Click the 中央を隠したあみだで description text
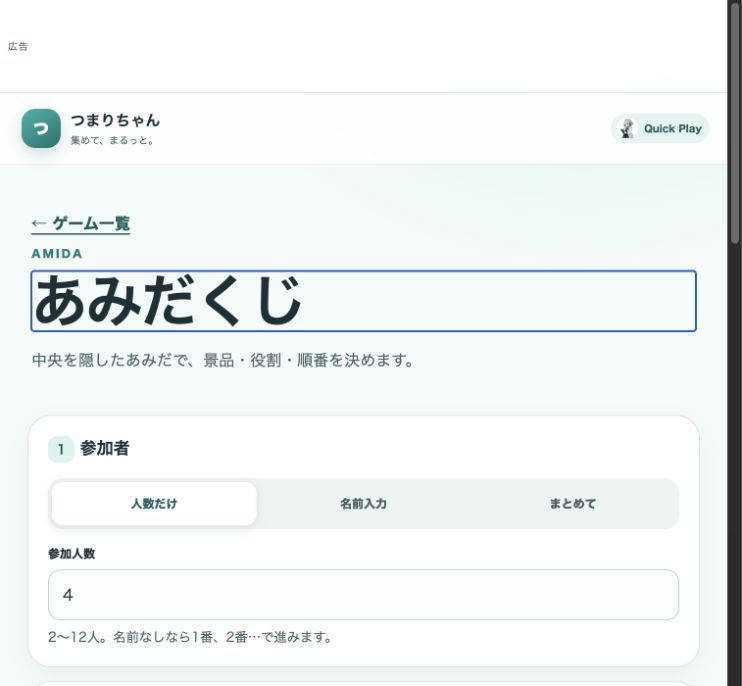This screenshot has width=742, height=686. (x=223, y=360)
